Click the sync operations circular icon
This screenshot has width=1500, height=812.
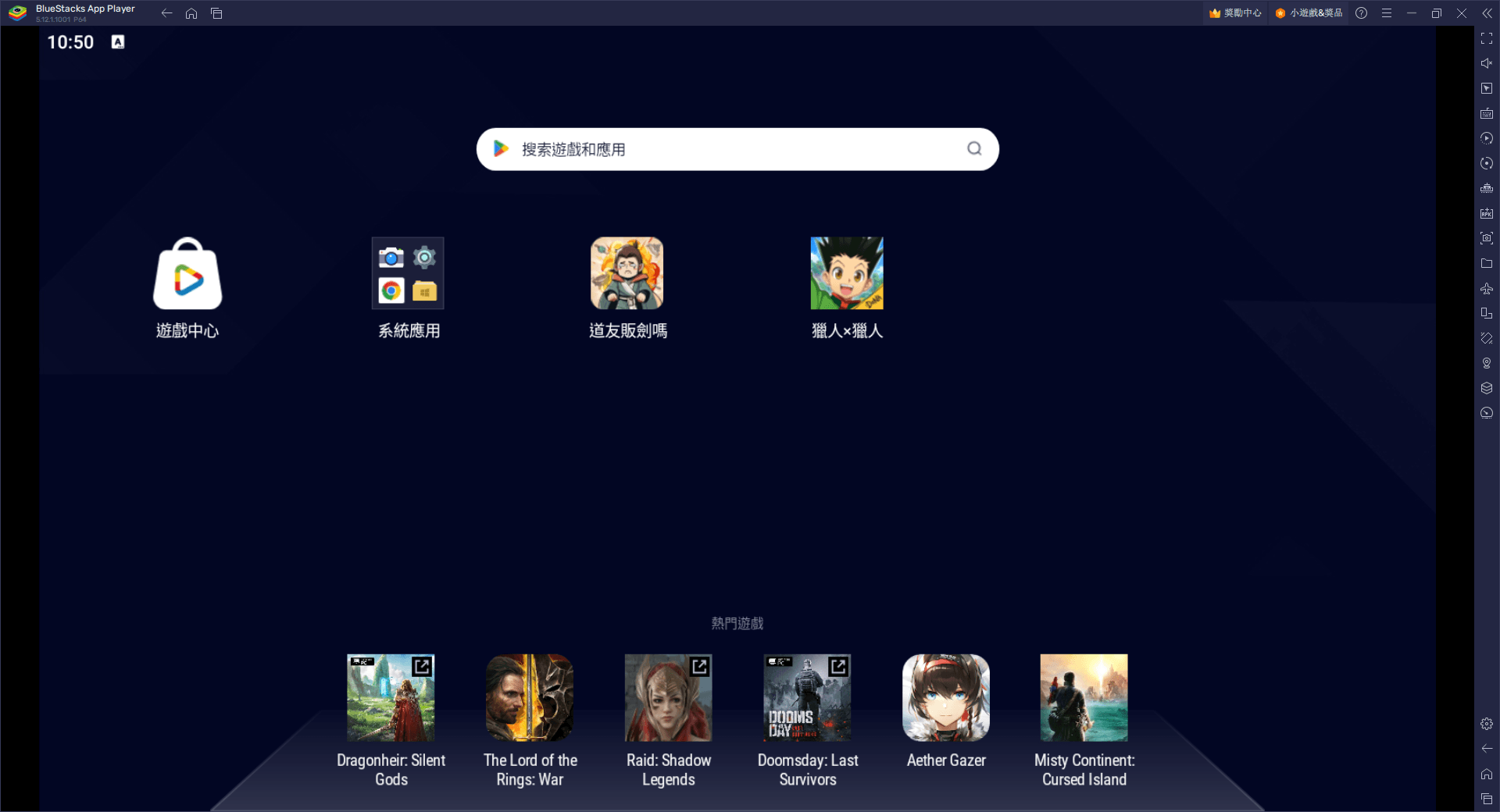pos(1487,163)
